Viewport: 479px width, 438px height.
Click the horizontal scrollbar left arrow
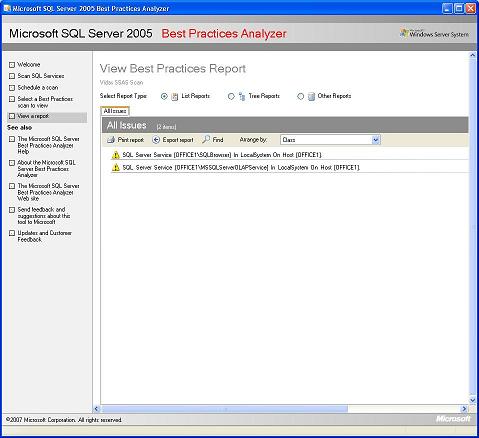[x=97, y=409]
